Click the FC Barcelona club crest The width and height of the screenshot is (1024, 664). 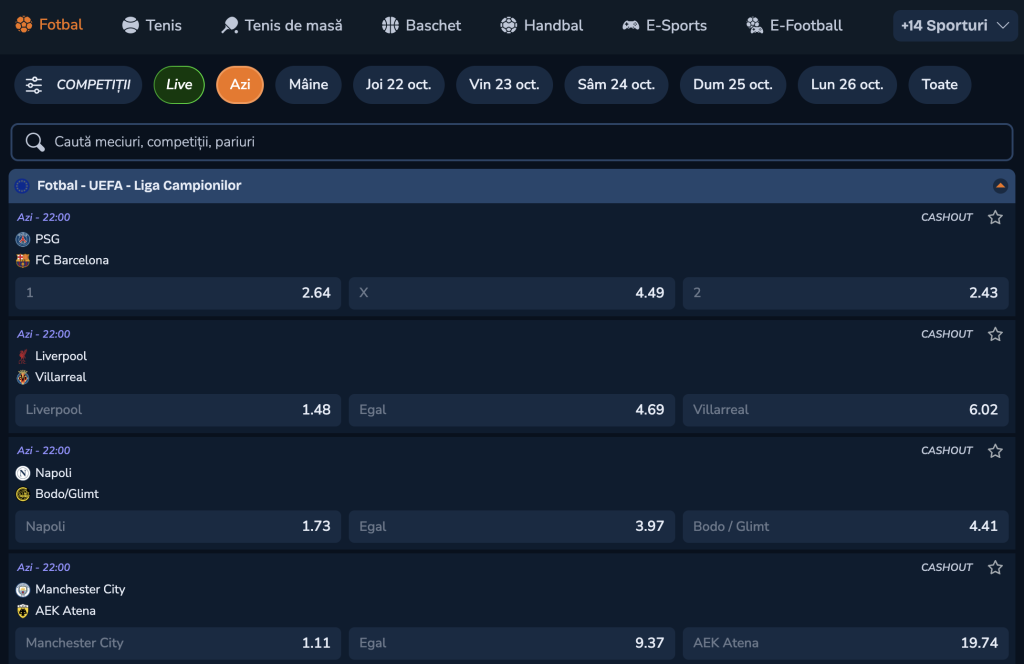coord(23,261)
